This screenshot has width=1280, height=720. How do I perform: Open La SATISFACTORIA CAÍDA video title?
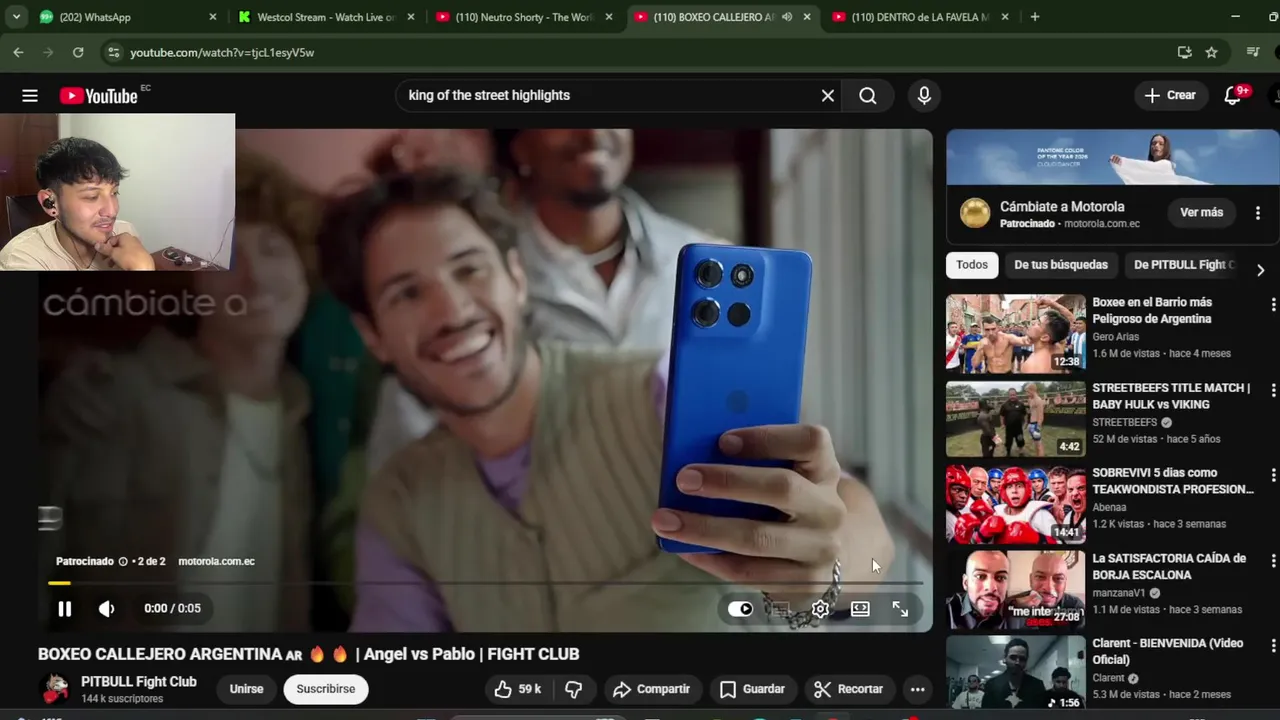pyautogui.click(x=1169, y=567)
